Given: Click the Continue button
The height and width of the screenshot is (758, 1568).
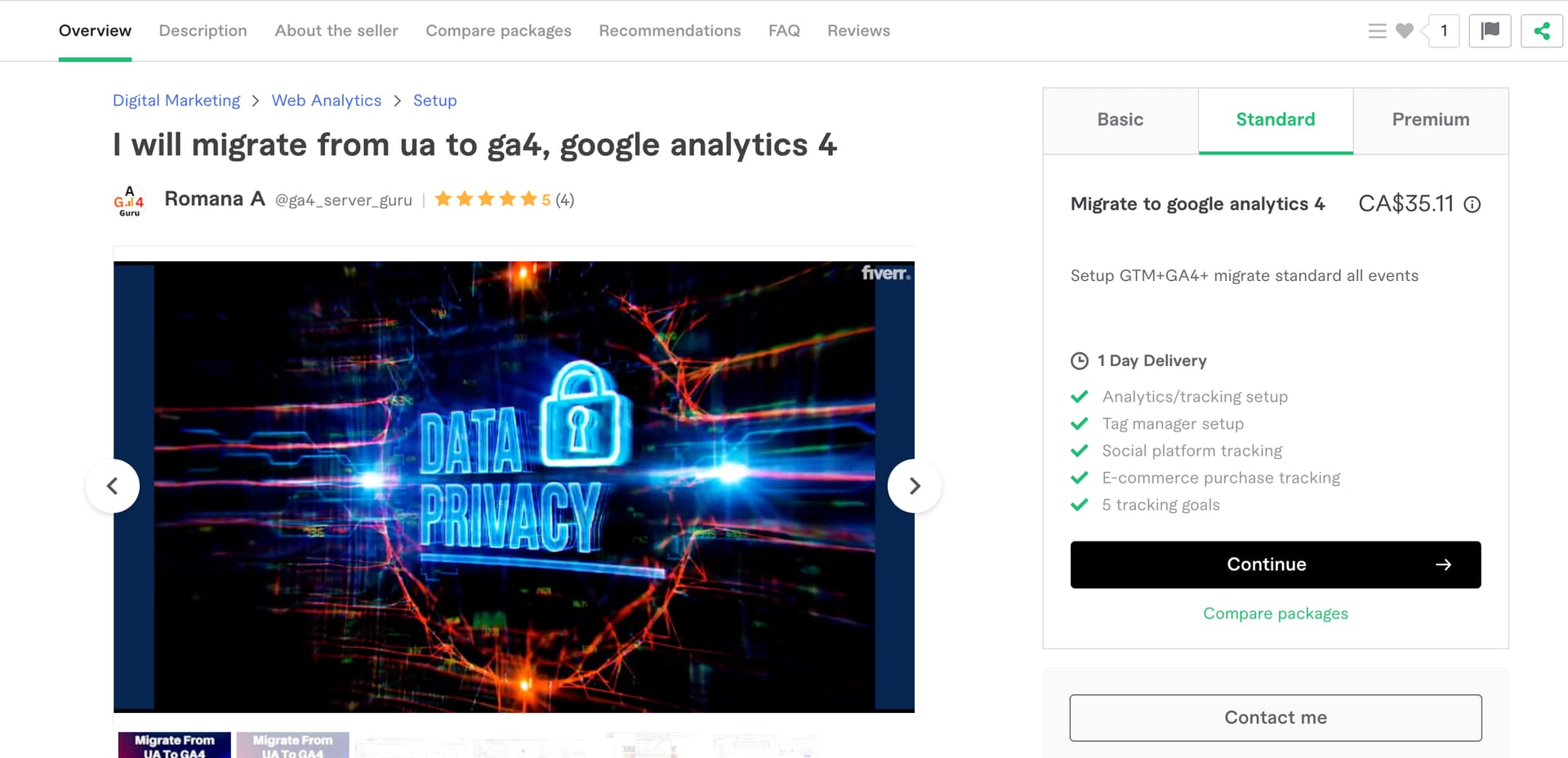Looking at the screenshot, I should click(x=1276, y=564).
